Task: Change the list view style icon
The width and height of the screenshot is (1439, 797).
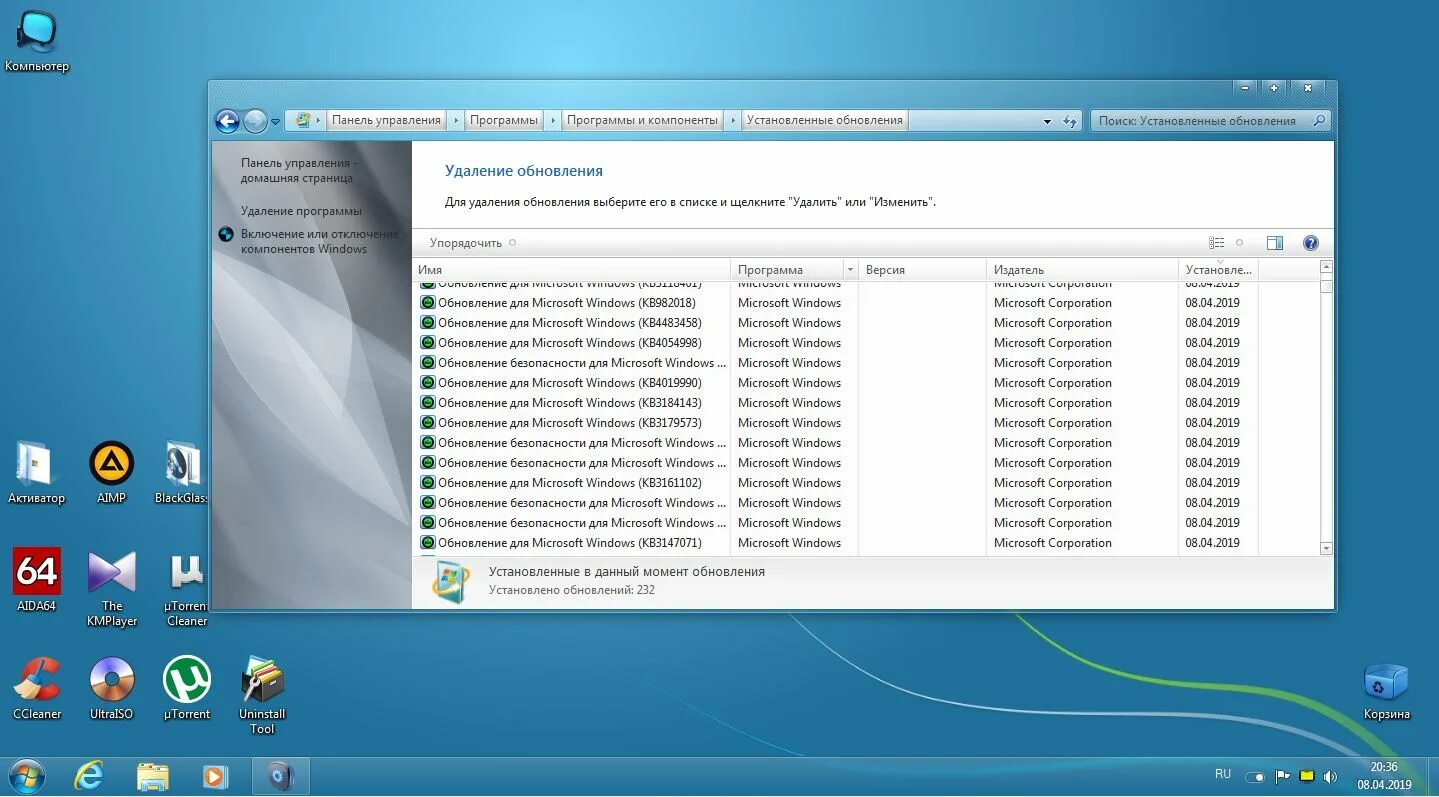Action: (1216, 243)
